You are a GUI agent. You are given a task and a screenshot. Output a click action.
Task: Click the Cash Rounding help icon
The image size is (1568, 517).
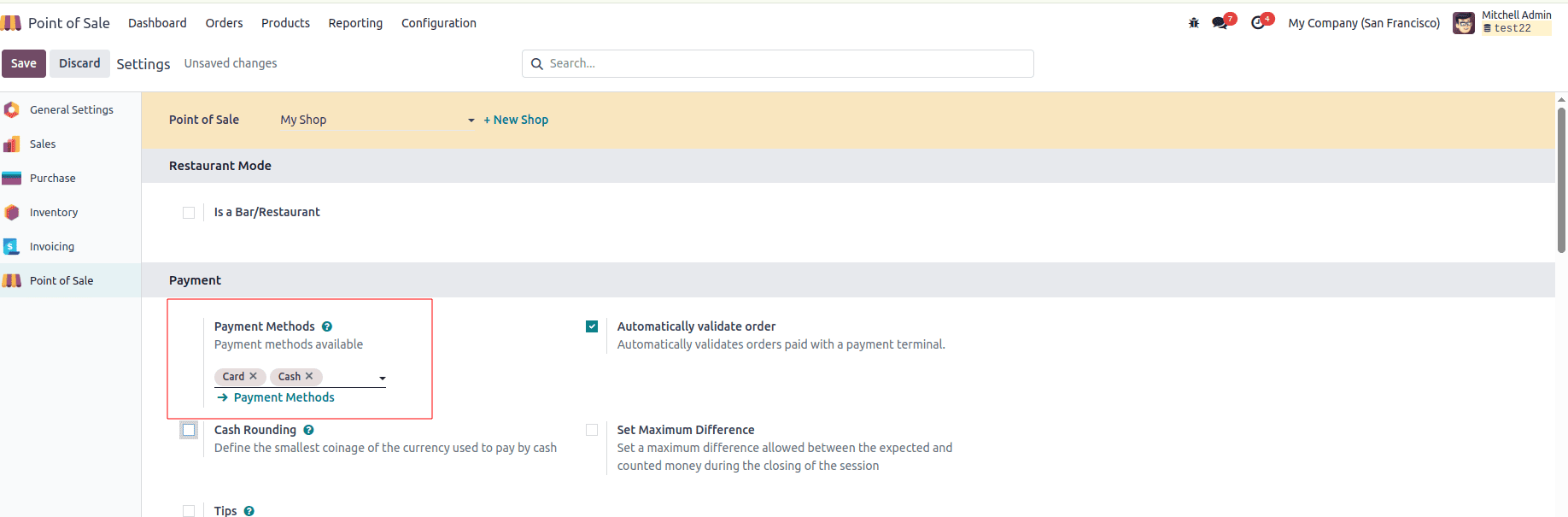[308, 430]
